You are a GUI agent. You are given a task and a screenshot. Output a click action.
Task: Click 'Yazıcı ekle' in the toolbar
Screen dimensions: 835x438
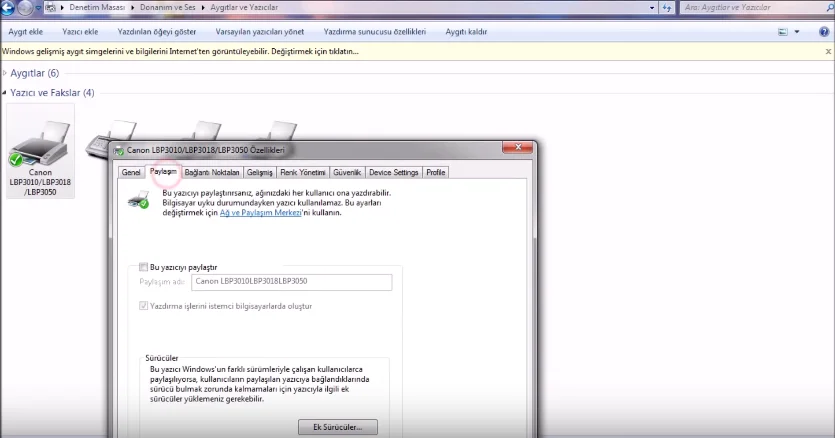click(x=80, y=32)
